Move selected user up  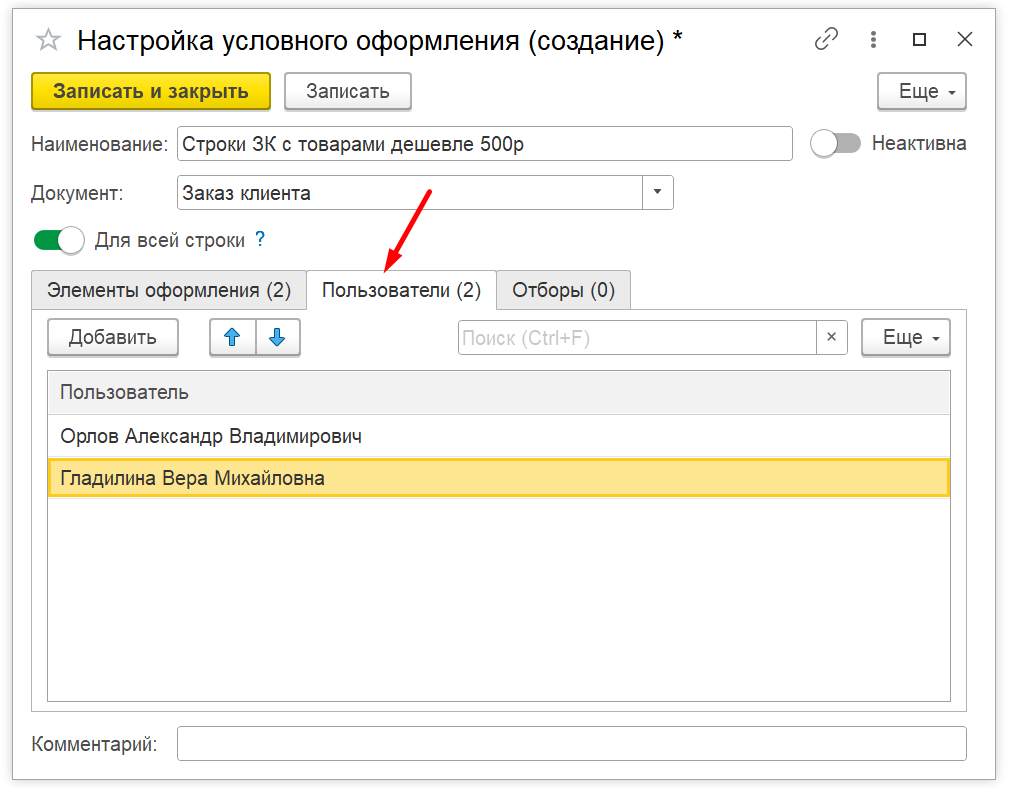(x=232, y=337)
